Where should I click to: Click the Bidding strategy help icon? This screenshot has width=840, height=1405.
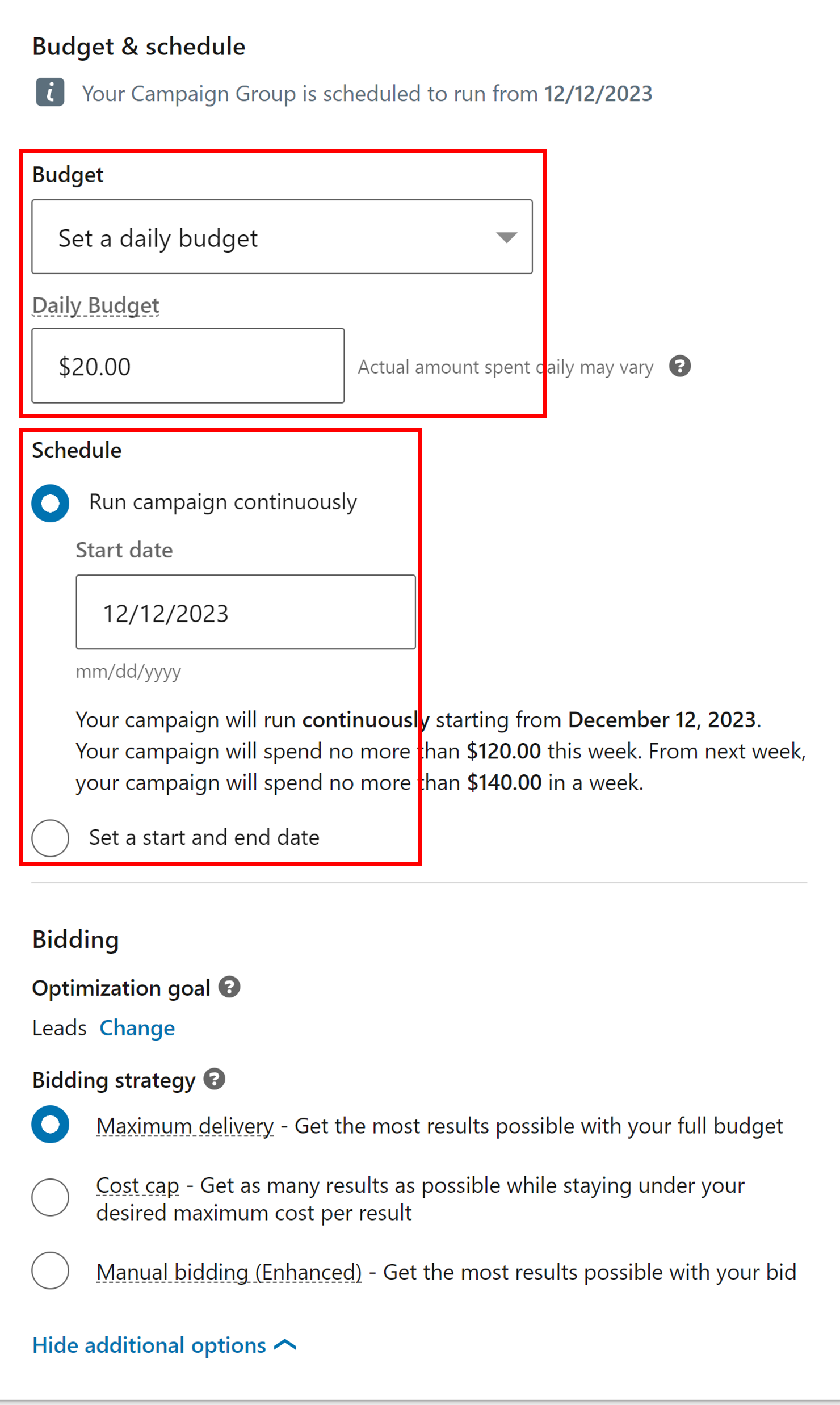(x=214, y=1079)
